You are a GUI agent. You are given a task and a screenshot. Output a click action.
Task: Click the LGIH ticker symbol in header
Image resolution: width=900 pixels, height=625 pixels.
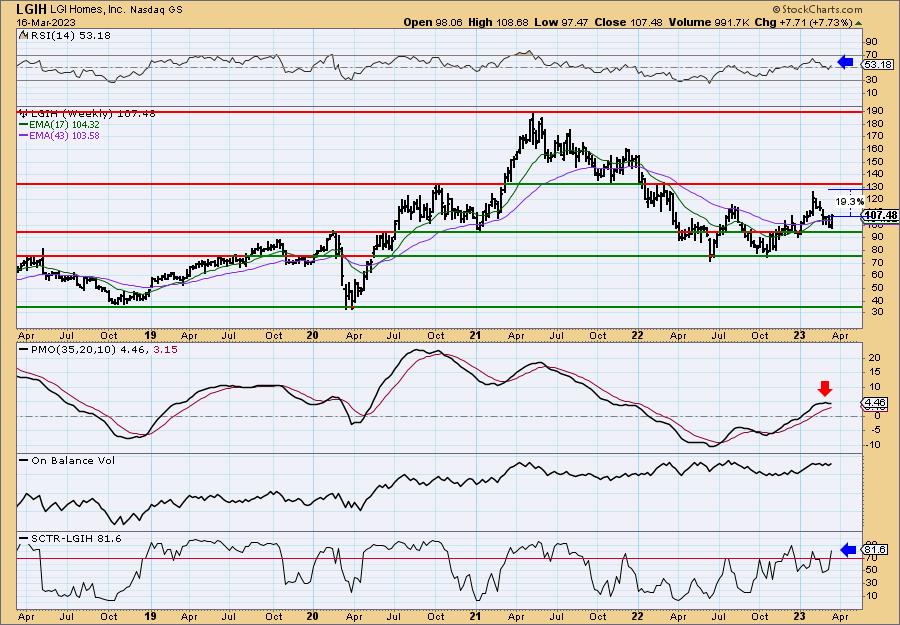31,9
